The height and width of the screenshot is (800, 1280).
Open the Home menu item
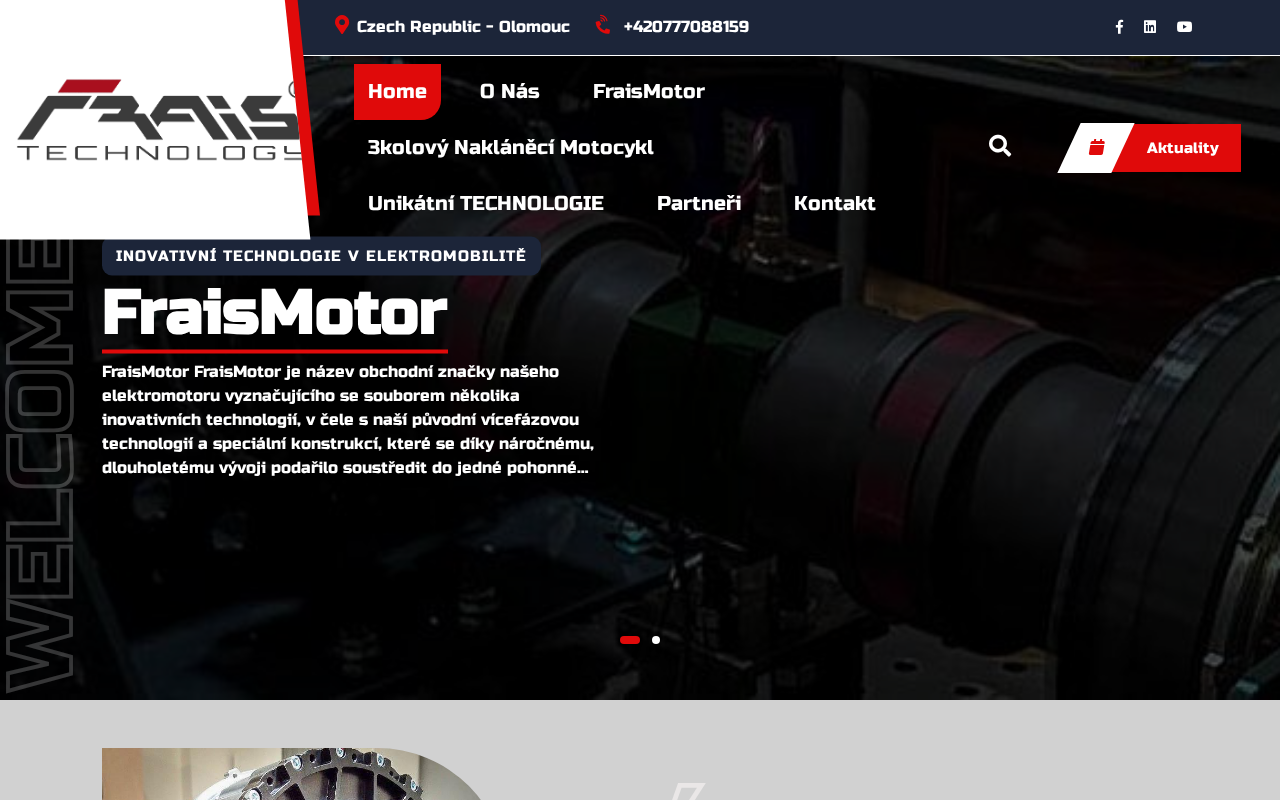coord(397,92)
